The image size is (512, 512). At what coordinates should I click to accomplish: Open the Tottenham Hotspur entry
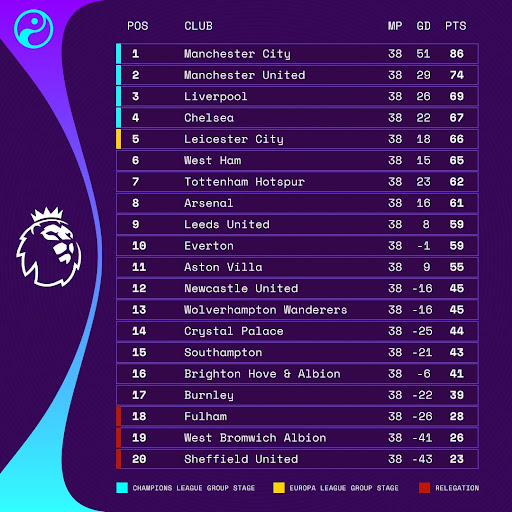297,182
